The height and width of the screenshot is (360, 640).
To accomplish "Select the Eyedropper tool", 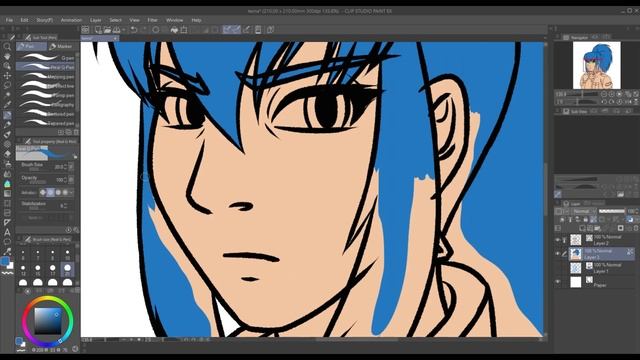I will click(x=7, y=105).
